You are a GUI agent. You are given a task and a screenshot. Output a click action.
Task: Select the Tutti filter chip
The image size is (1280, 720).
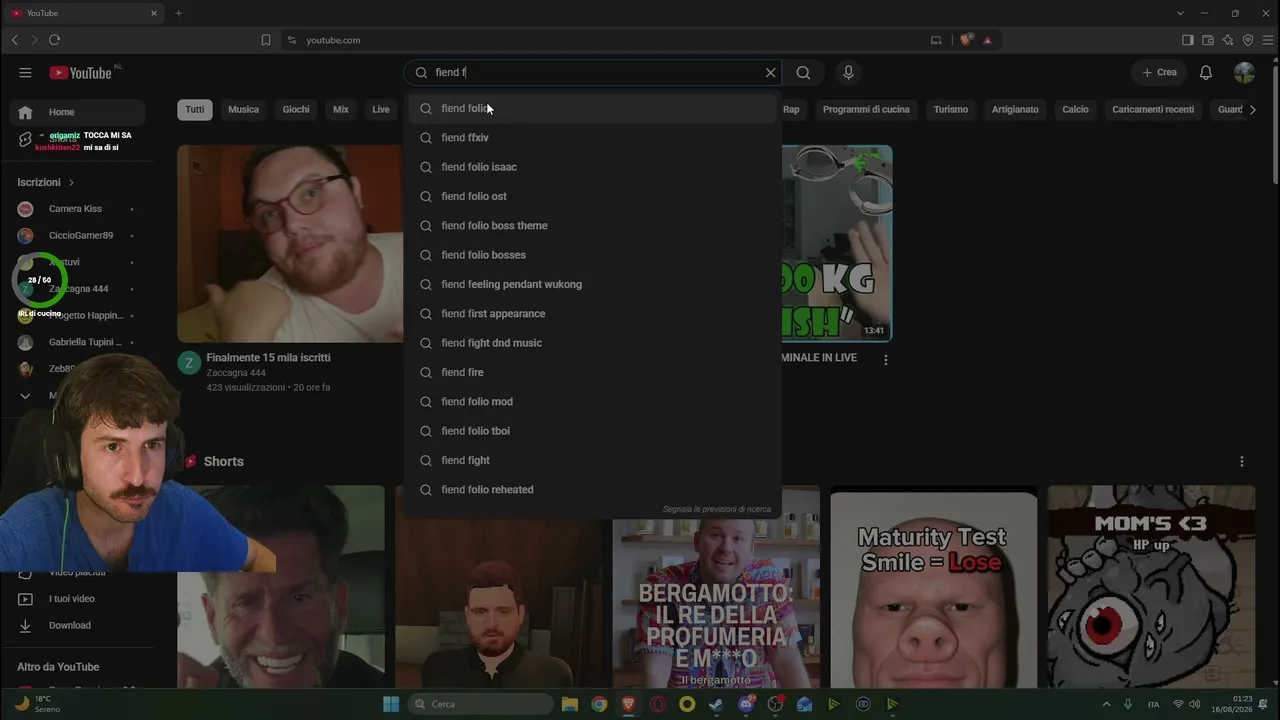[195, 109]
